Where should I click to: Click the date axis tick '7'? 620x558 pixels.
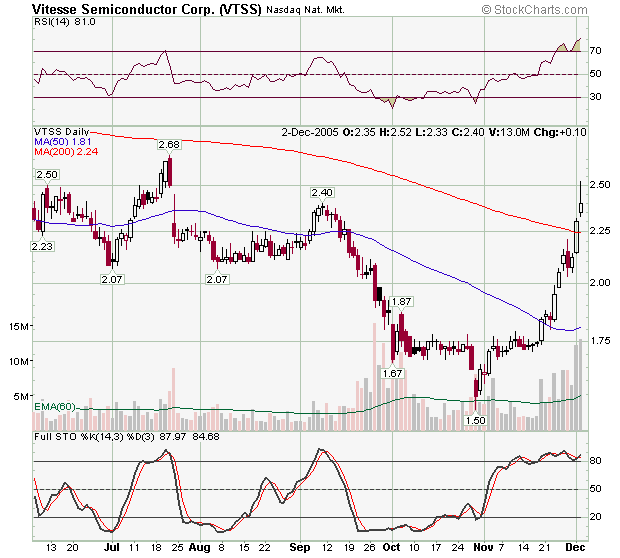[501, 548]
